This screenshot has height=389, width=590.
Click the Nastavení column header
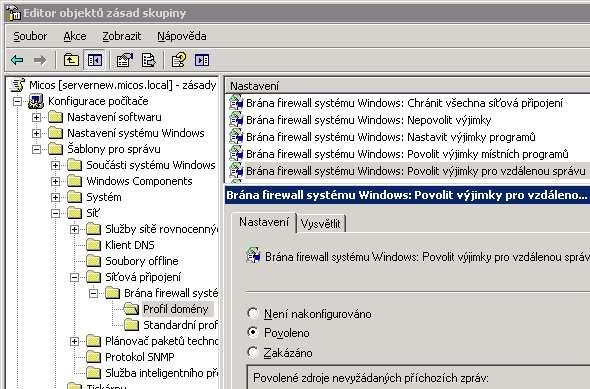pyautogui.click(x=408, y=86)
